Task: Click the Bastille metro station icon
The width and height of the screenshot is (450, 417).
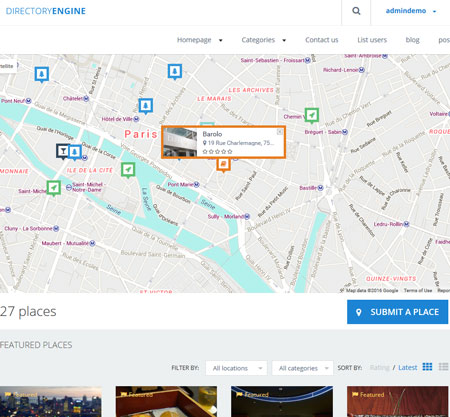Action: pyautogui.click(x=320, y=188)
